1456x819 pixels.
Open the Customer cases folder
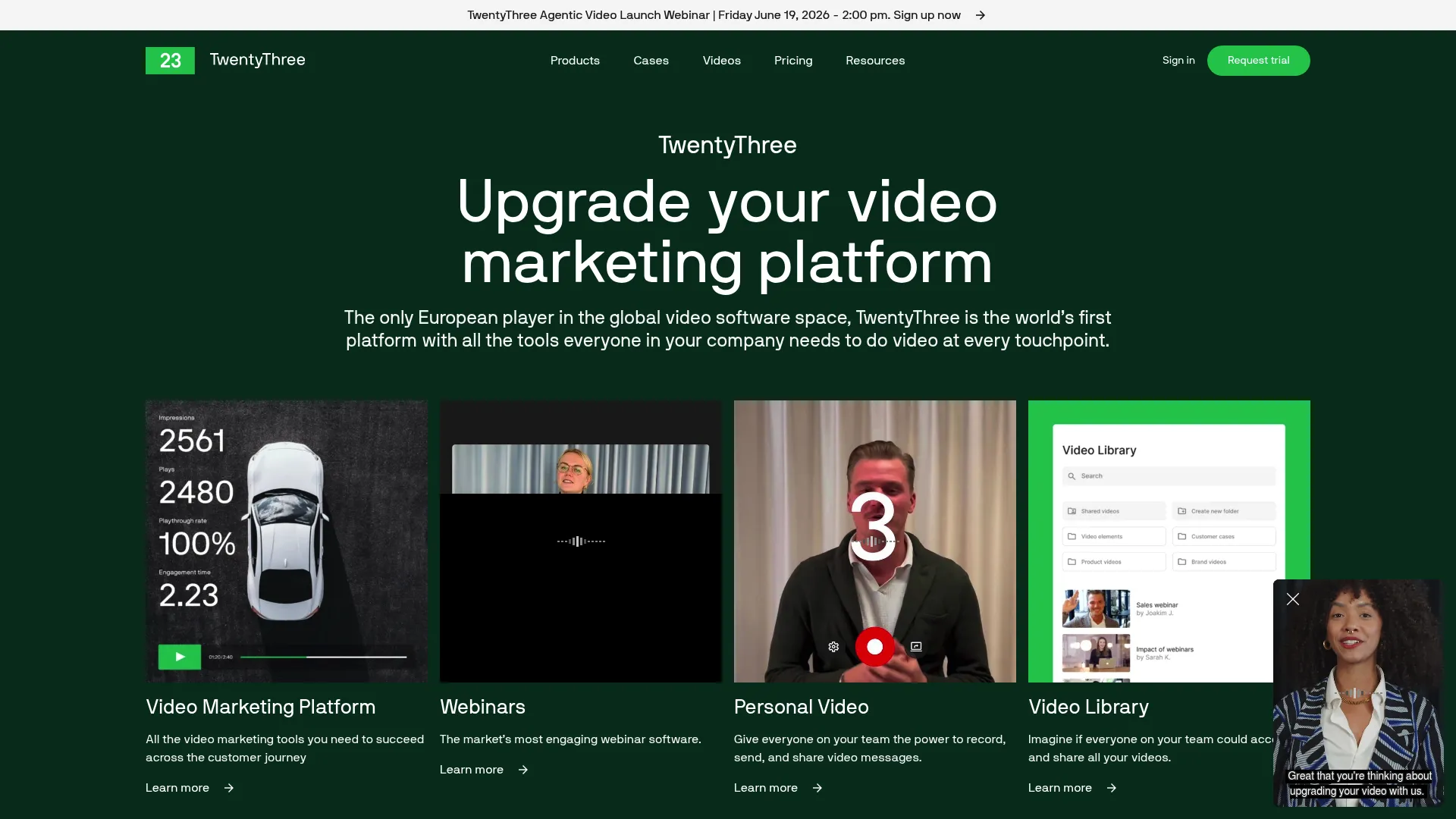(x=1224, y=536)
